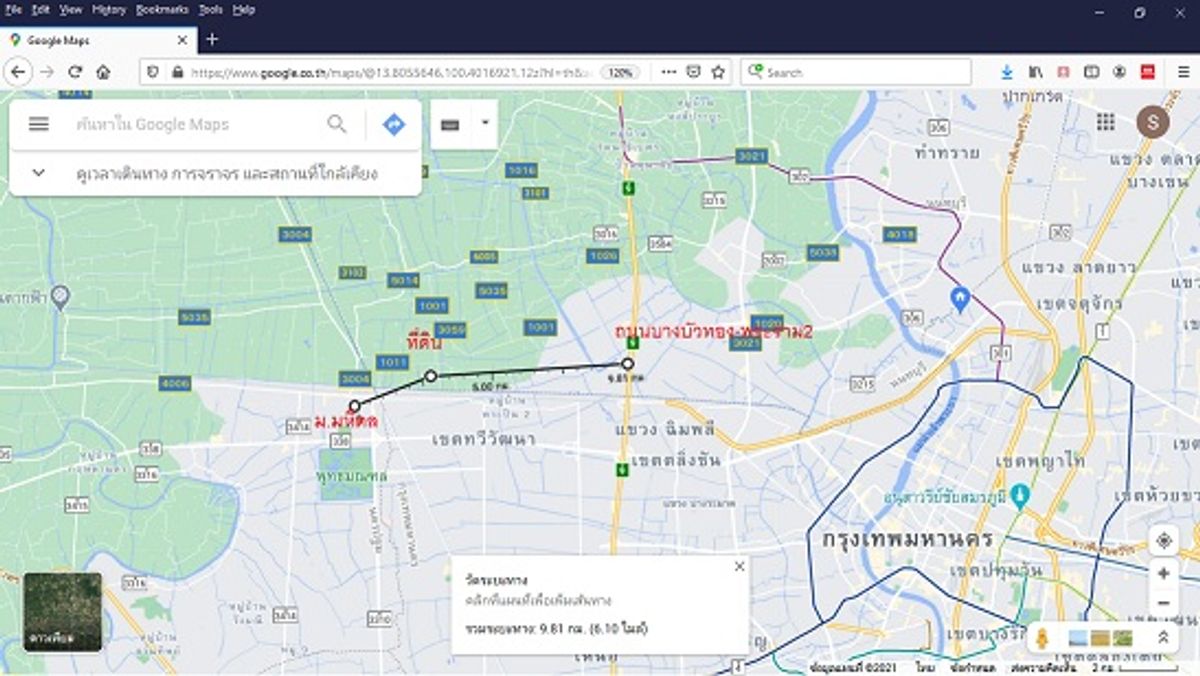Open the keyboard input dropdown arrow

[x=485, y=124]
